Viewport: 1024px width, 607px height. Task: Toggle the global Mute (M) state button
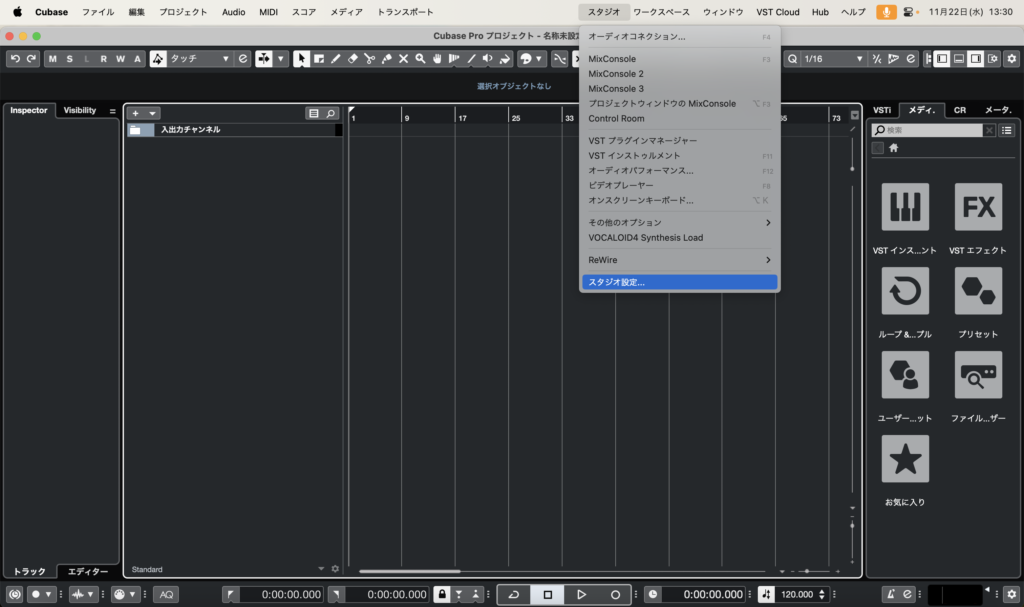(x=52, y=59)
